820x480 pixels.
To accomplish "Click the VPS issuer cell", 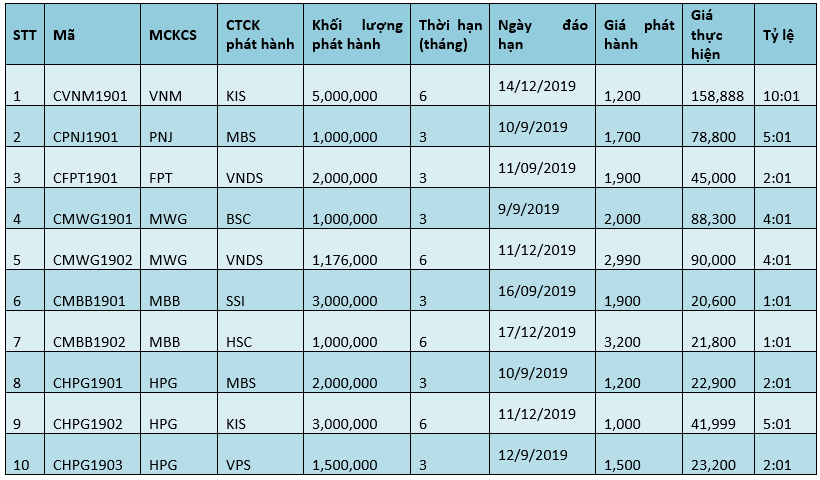I will pos(260,454).
